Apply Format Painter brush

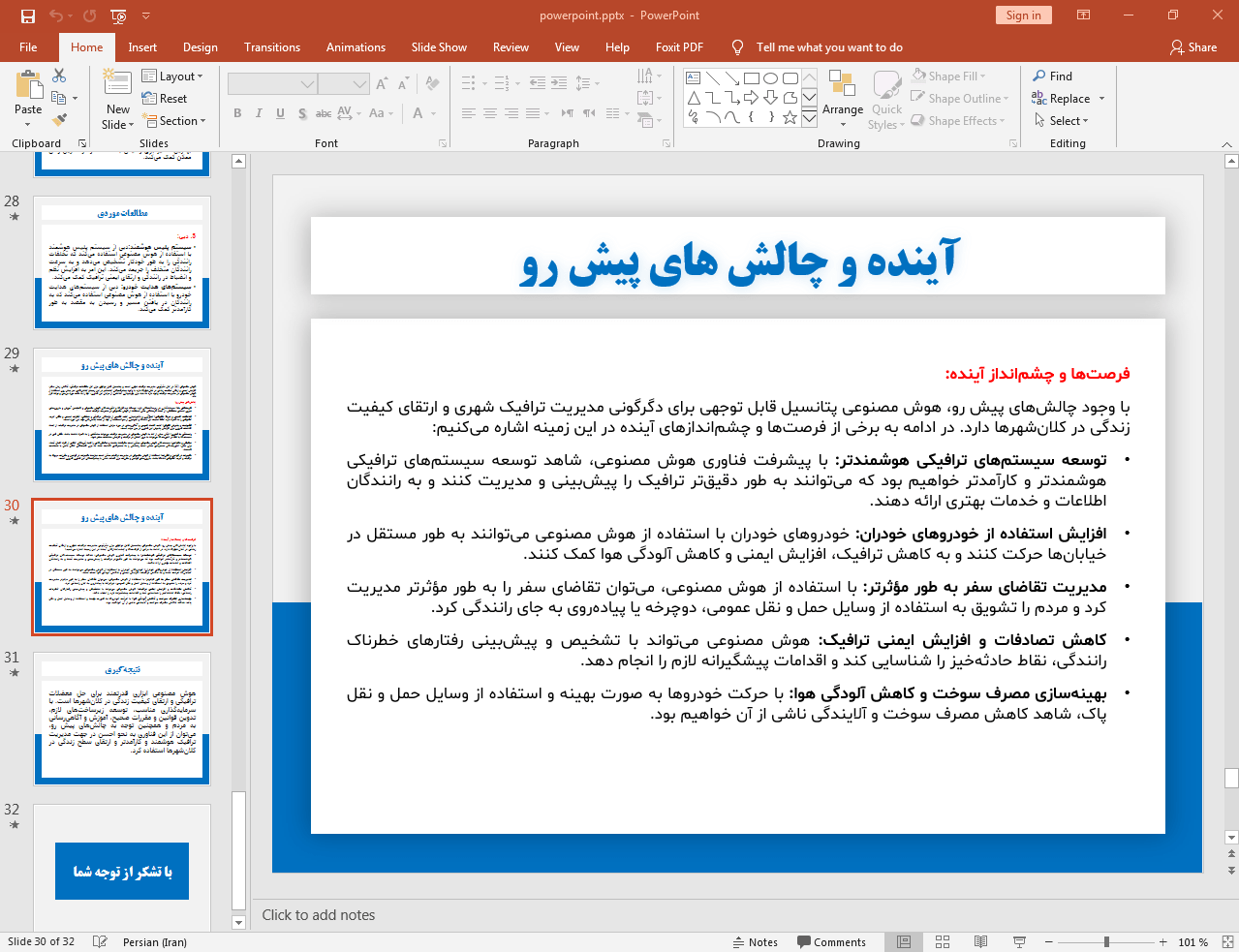pyautogui.click(x=60, y=120)
